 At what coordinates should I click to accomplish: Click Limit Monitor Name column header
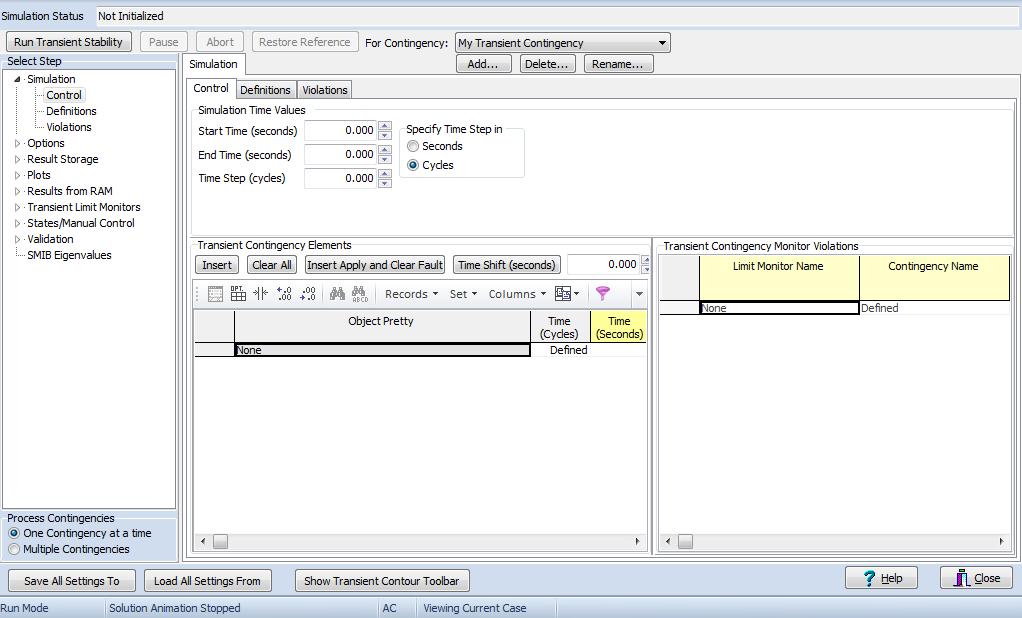point(779,278)
